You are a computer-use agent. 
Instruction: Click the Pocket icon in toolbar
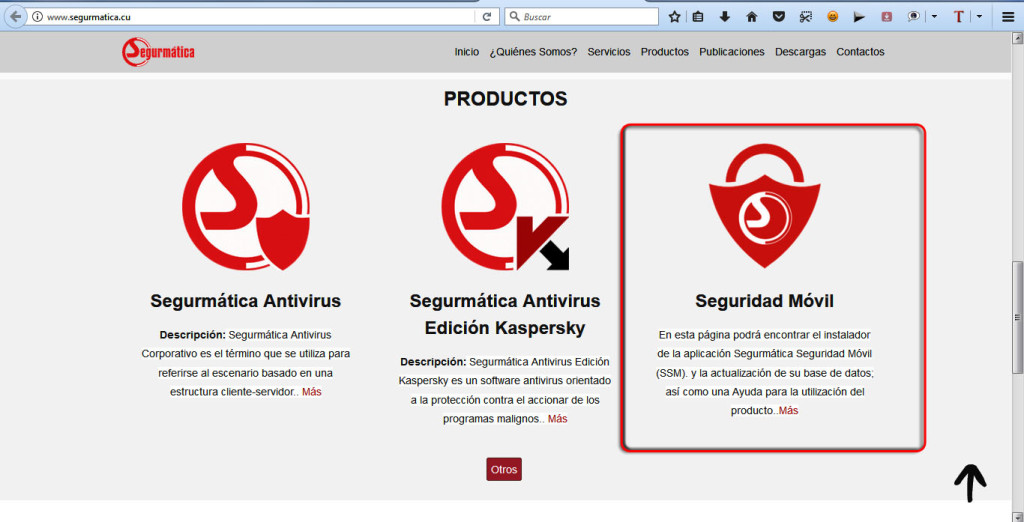[779, 17]
